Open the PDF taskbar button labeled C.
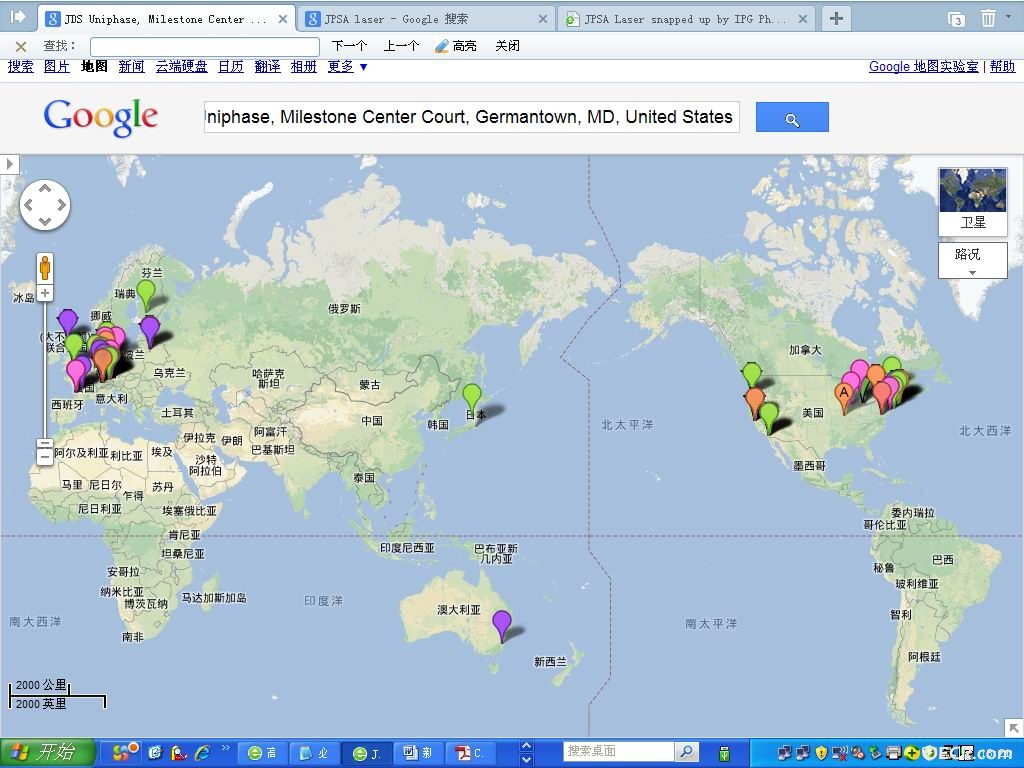Viewport: 1024px width, 768px height. [x=471, y=753]
